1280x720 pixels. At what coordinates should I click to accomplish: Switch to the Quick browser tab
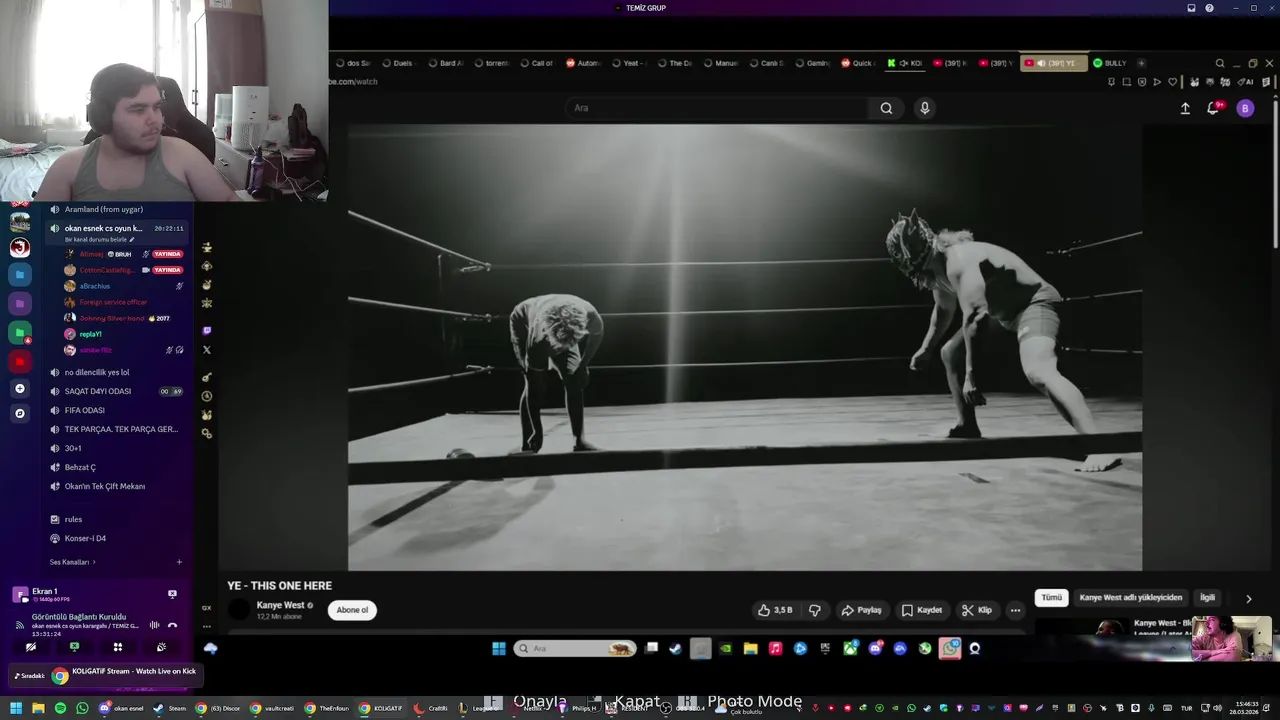pyautogui.click(x=858, y=63)
